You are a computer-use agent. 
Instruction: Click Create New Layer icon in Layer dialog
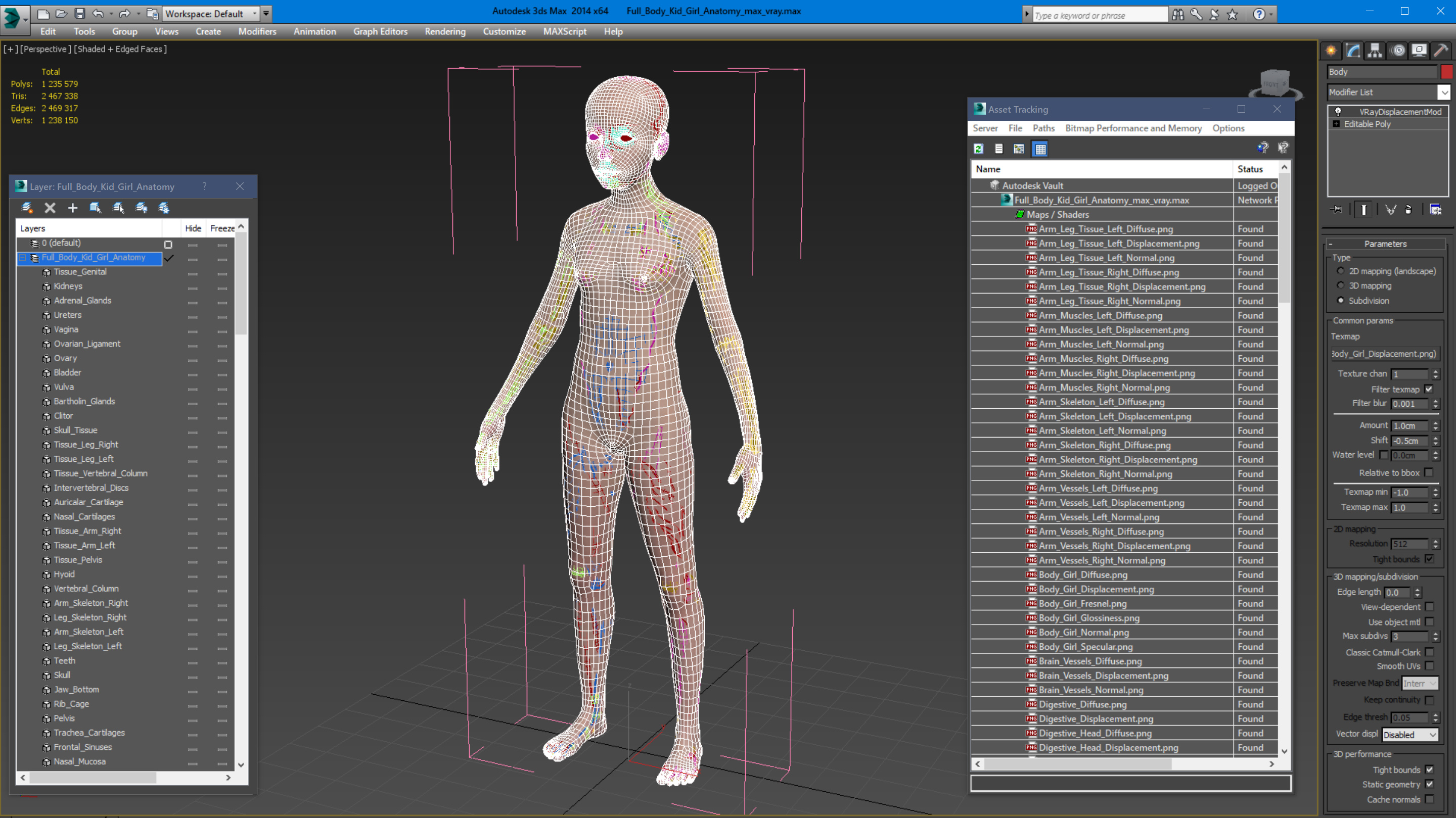click(27, 208)
